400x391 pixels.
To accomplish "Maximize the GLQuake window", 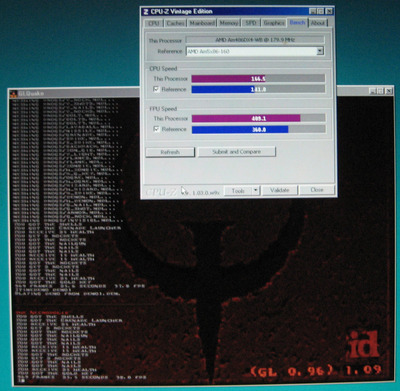I will click(x=381, y=91).
